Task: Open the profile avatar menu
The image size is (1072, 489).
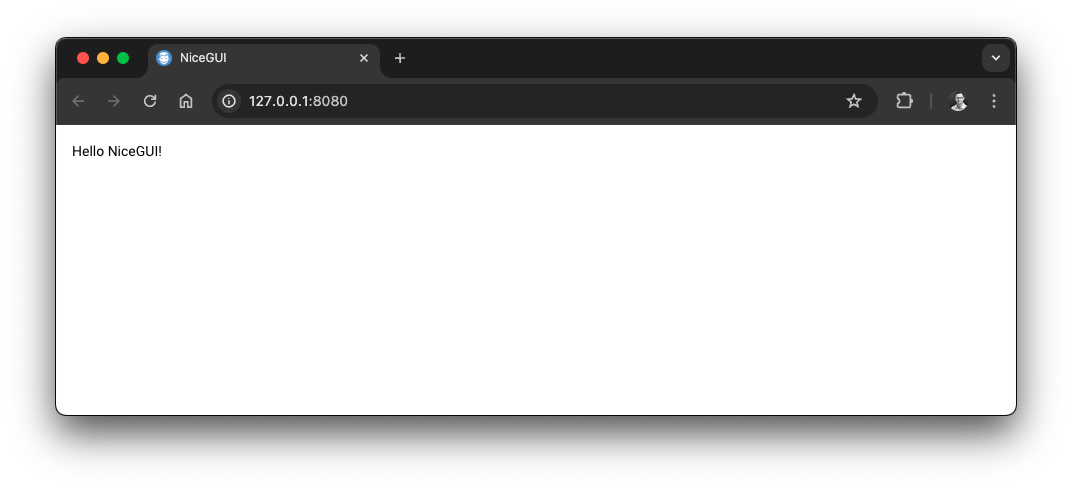Action: [958, 101]
